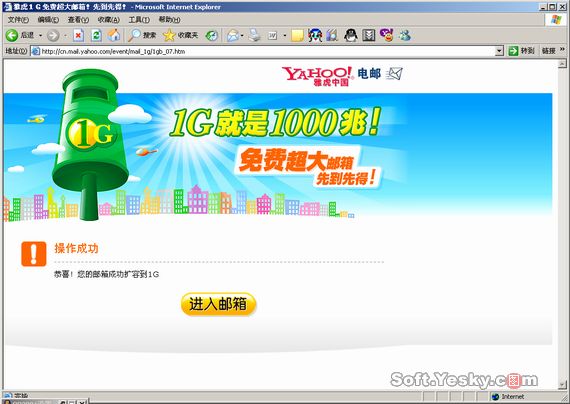Image resolution: width=570 pixels, height=404 pixels.
Task: Stop loading with the red X icon
Action: pyautogui.click(x=78, y=35)
